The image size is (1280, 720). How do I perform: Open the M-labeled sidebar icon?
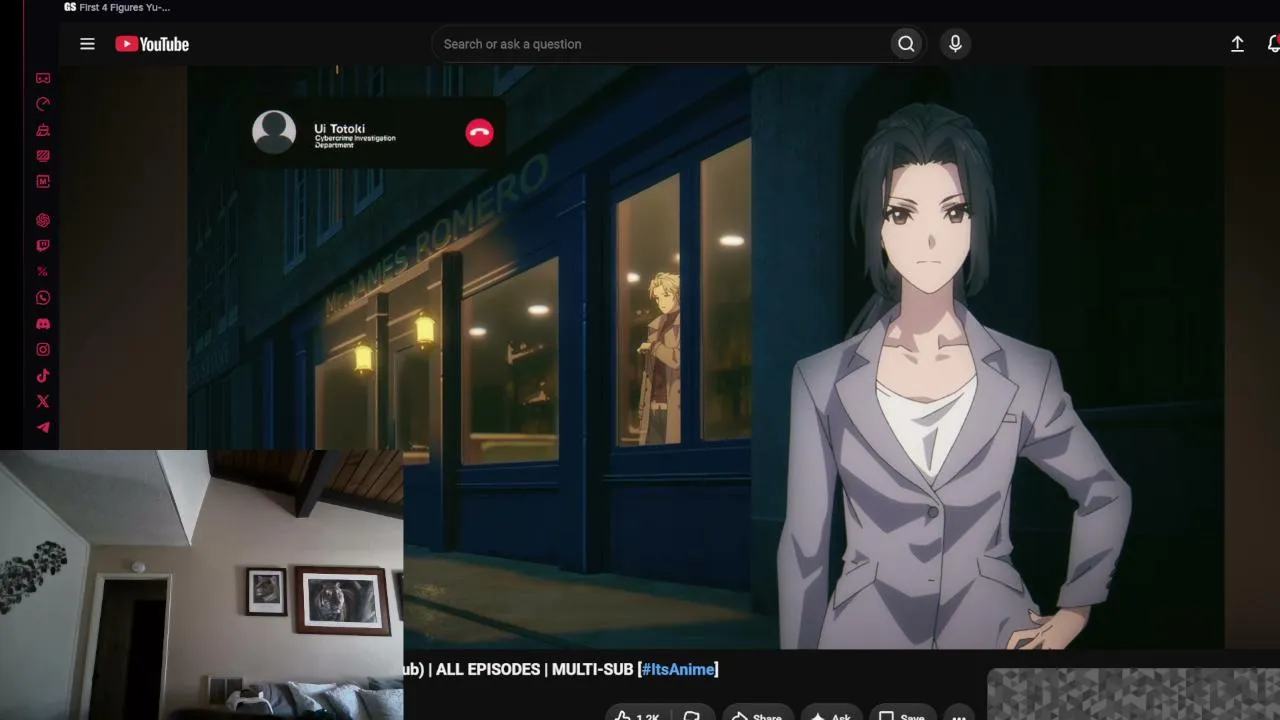tap(43, 182)
